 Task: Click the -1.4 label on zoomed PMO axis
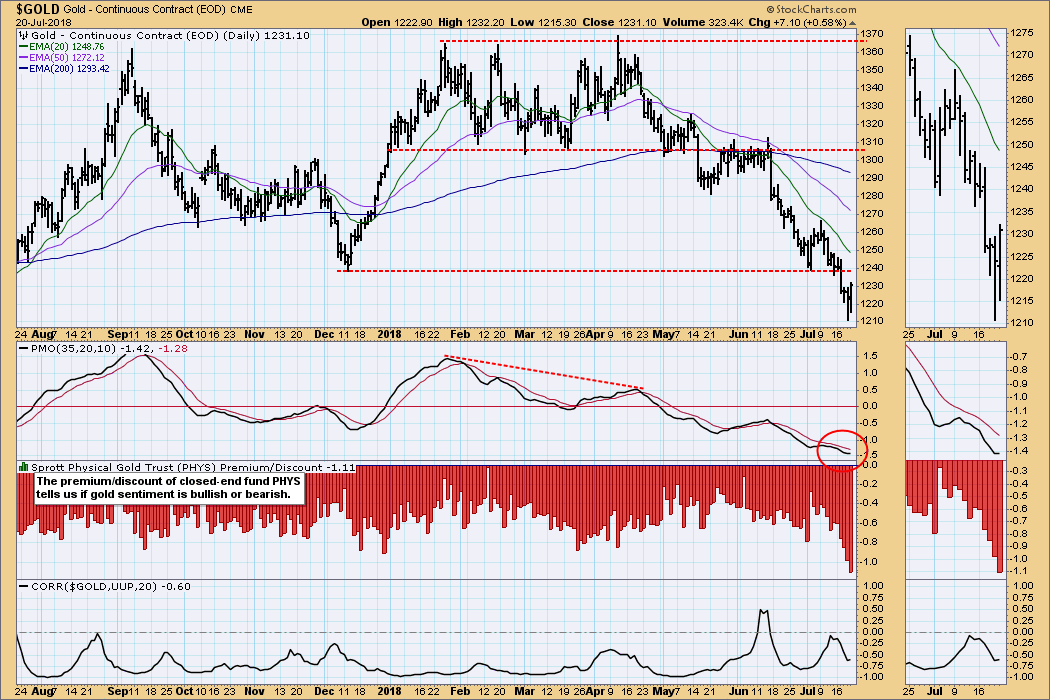coord(1019,451)
